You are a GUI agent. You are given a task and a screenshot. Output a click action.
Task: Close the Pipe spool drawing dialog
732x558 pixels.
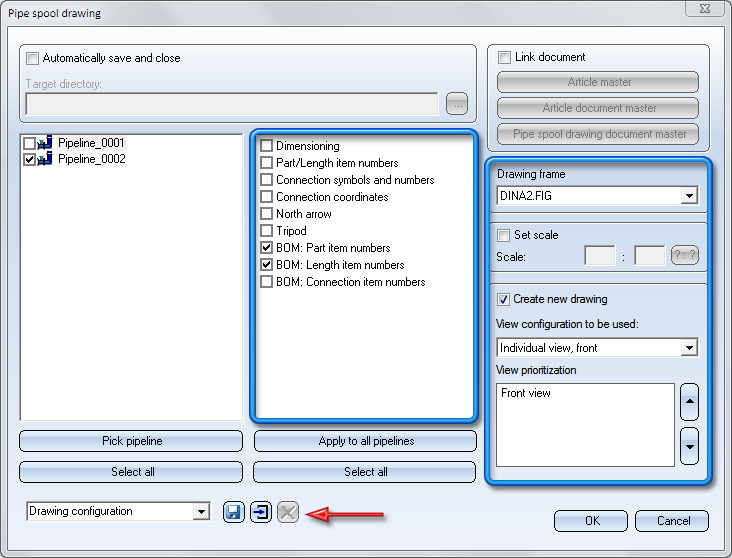pyautogui.click(x=705, y=8)
